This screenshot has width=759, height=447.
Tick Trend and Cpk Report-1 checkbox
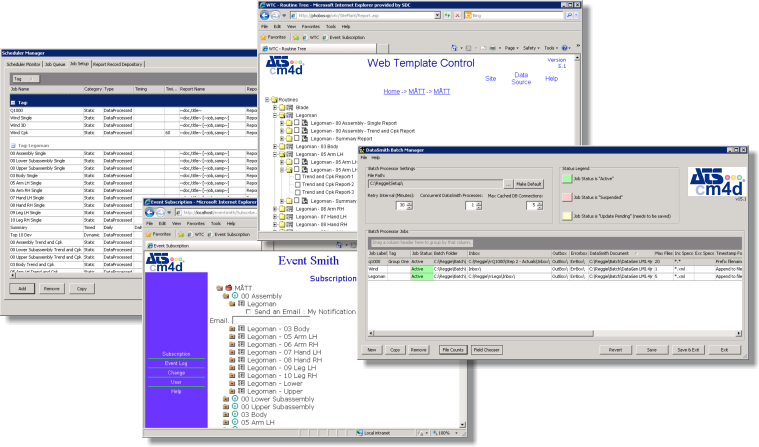[x=298, y=177]
